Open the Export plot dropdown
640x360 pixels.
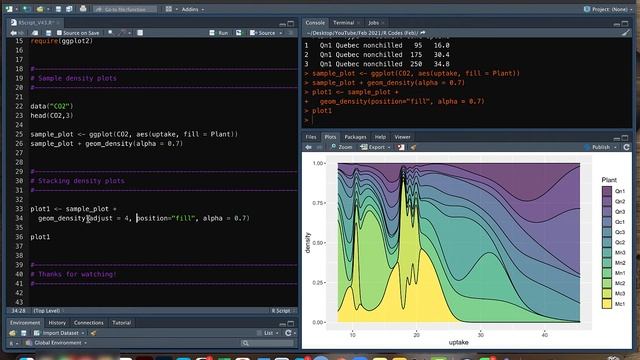point(375,147)
